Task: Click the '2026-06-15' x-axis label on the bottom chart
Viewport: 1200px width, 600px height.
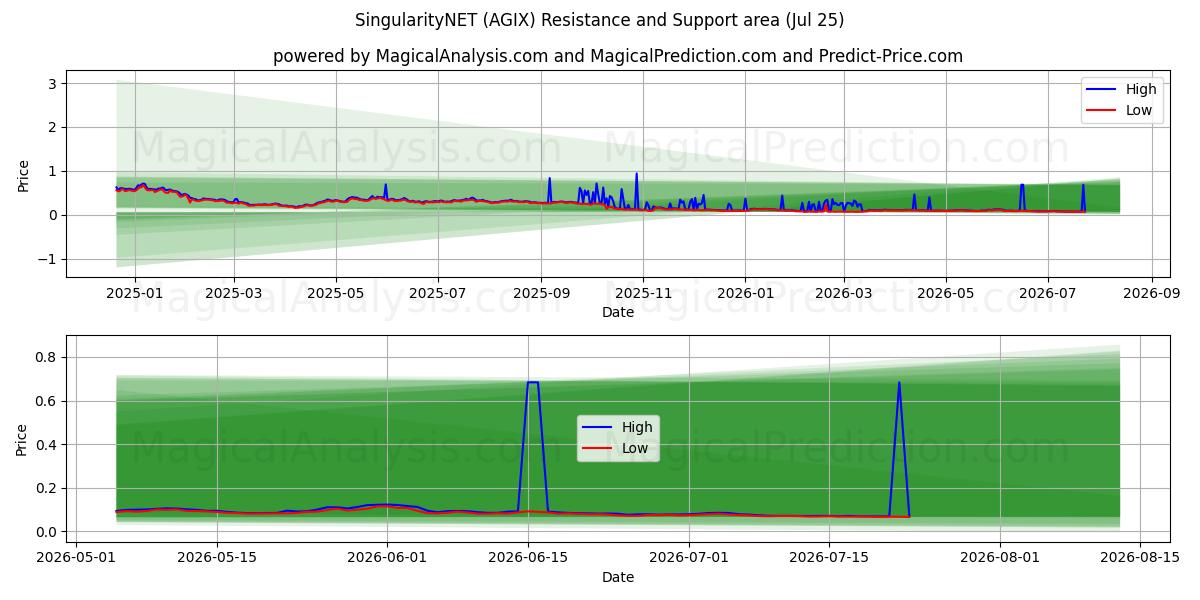Action: (528, 558)
